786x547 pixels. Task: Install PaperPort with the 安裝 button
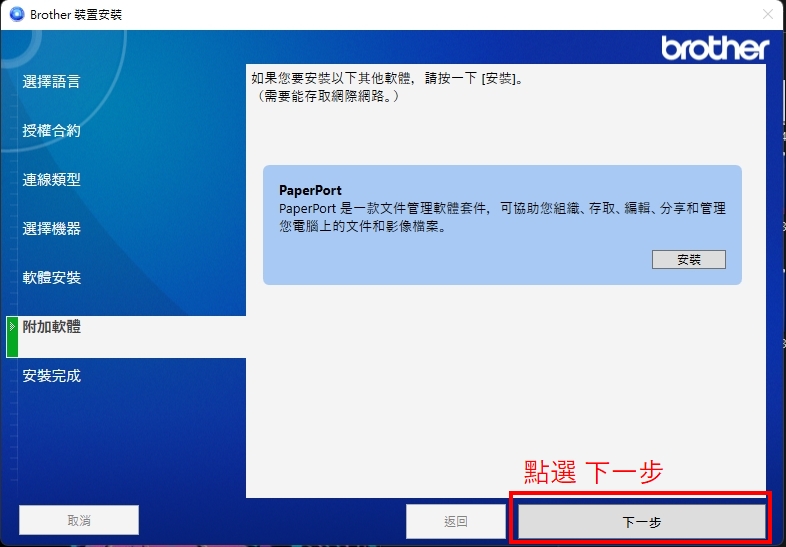[x=688, y=259]
